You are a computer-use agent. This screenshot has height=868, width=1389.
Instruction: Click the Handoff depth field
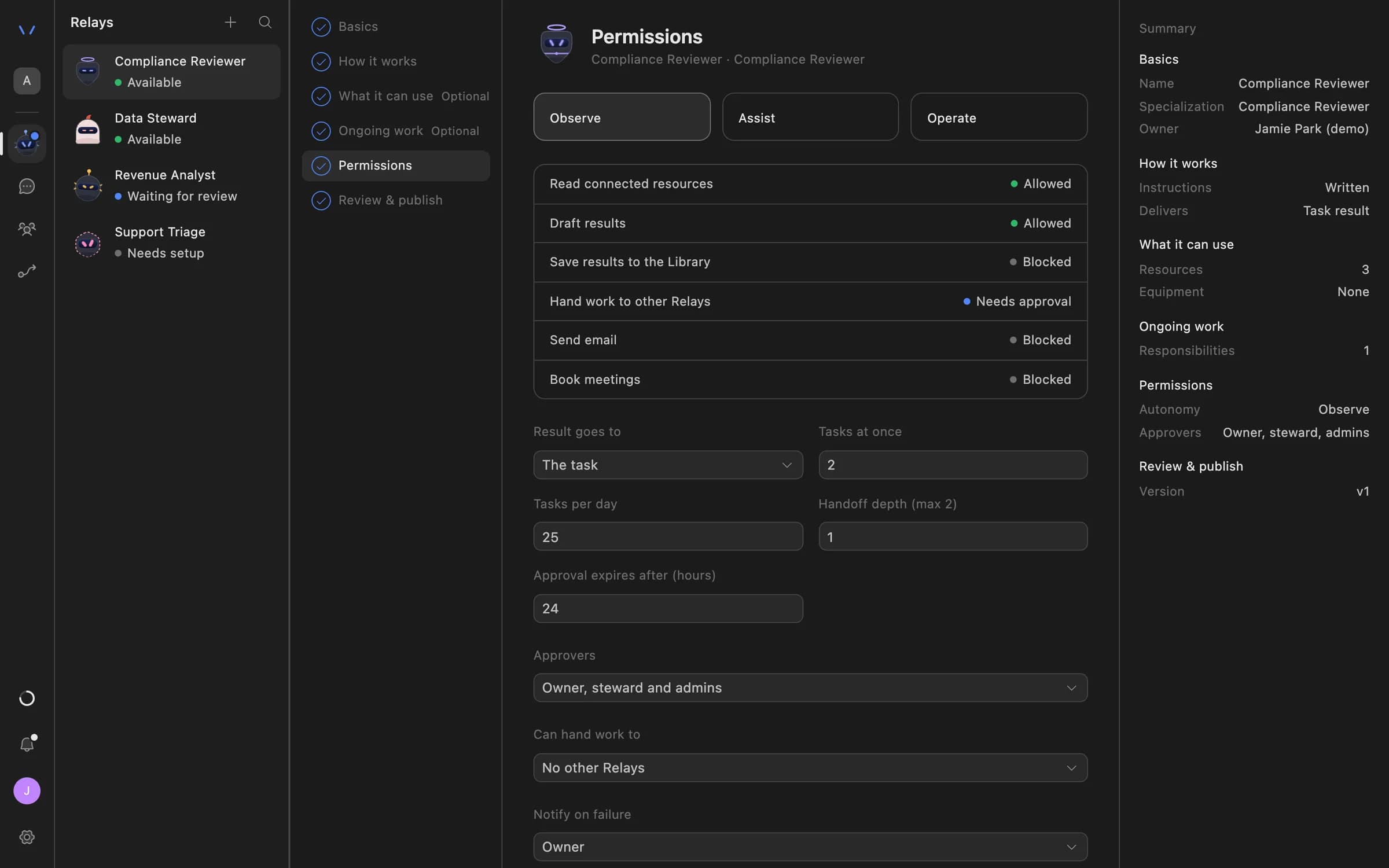(953, 536)
